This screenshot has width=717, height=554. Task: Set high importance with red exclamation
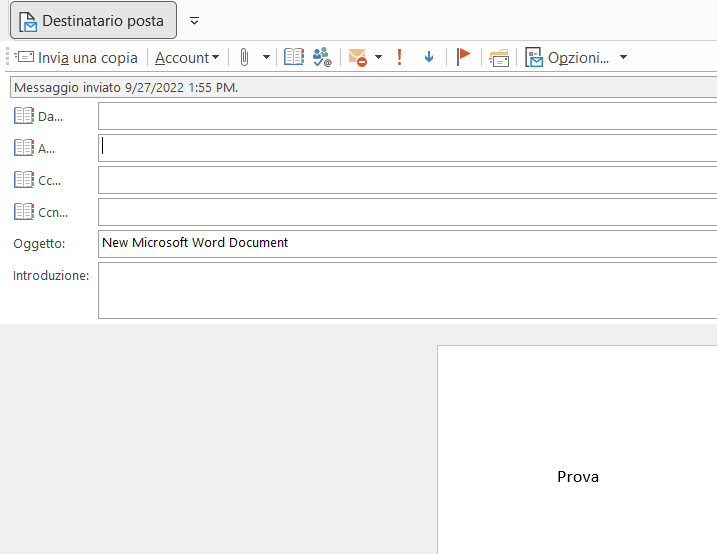399,57
